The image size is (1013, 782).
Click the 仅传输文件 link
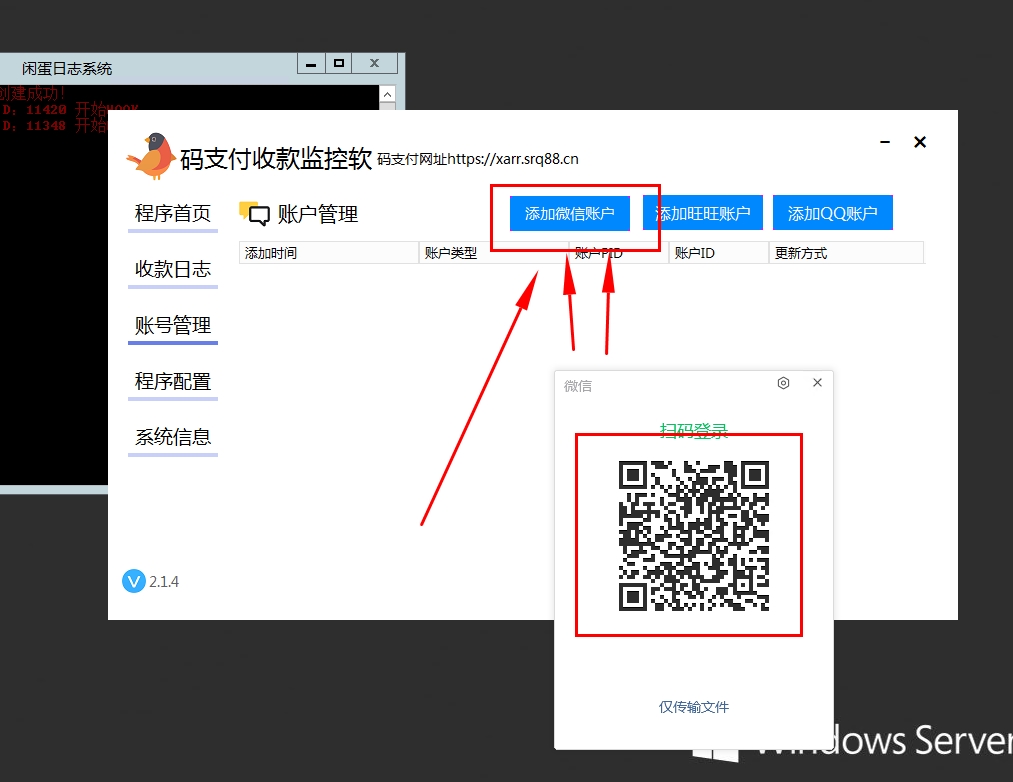694,707
